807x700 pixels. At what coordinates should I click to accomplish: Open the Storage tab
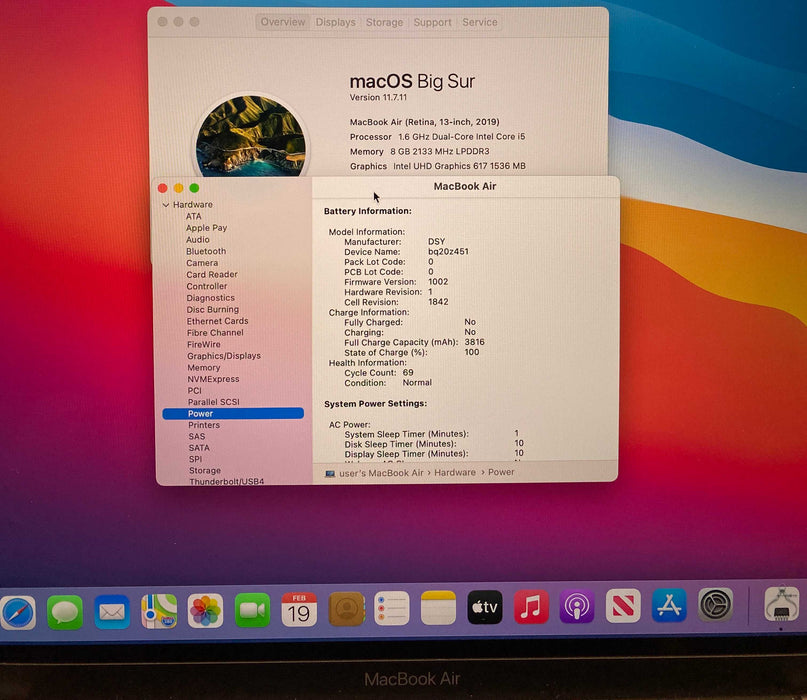(x=384, y=22)
